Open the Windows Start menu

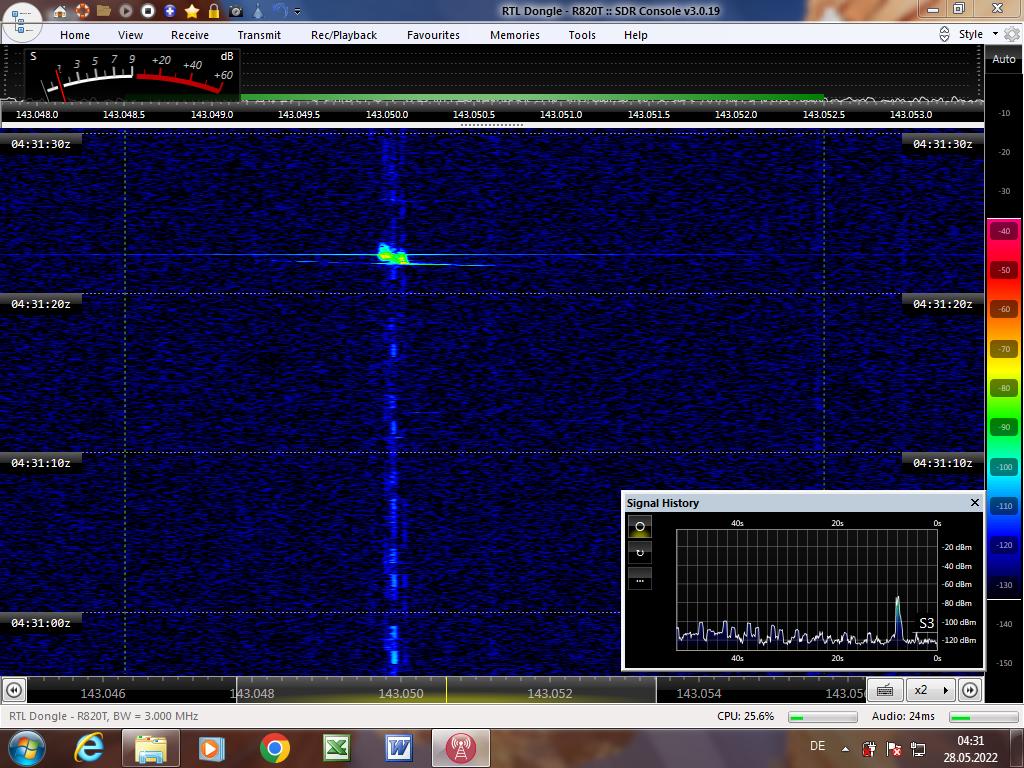coord(27,748)
